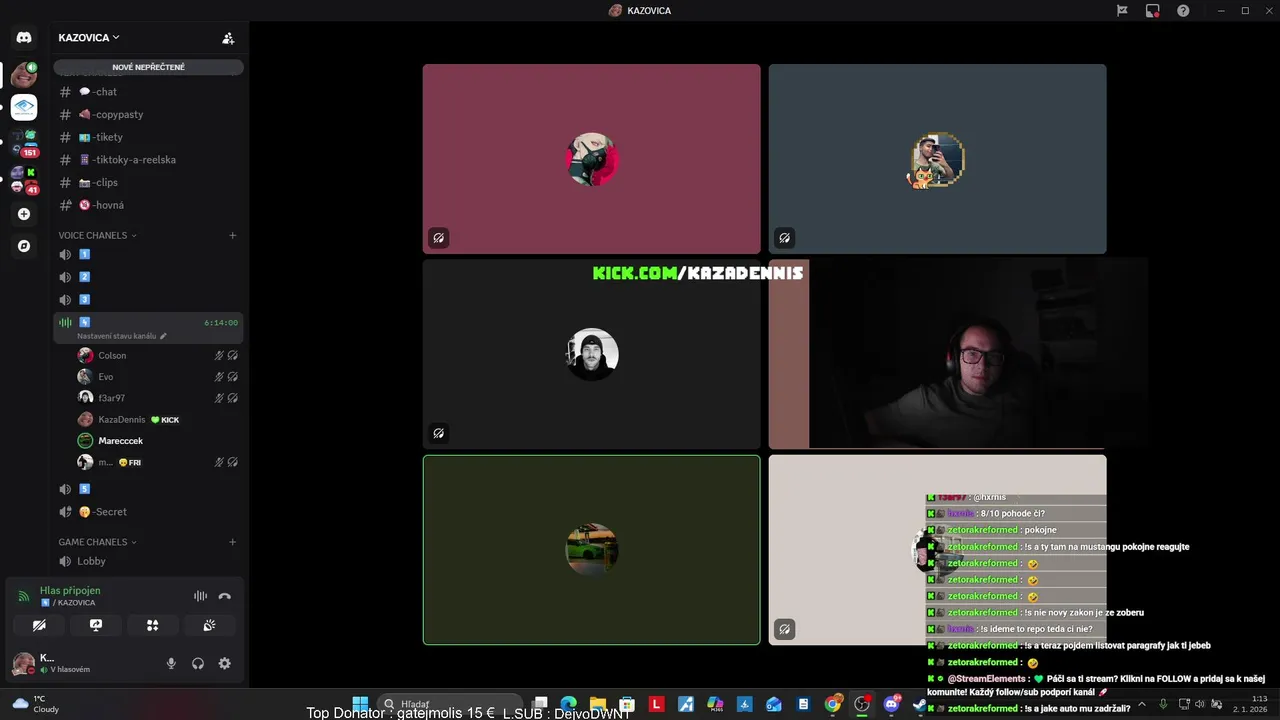Edit channel status pencil icon
The height and width of the screenshot is (720, 1280).
click(164, 336)
